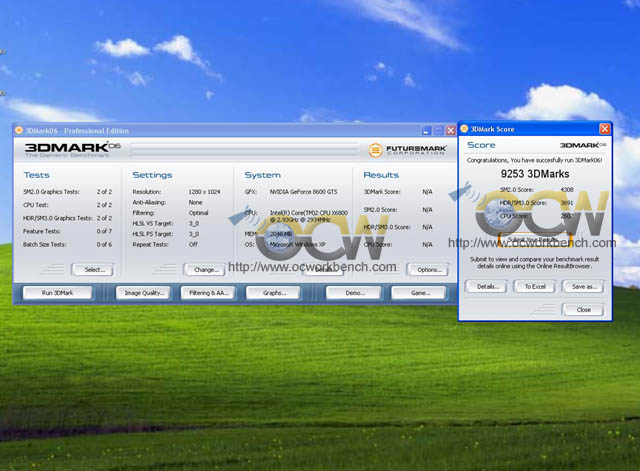Open the Image Quality tool
640x471 pixels.
(144, 293)
